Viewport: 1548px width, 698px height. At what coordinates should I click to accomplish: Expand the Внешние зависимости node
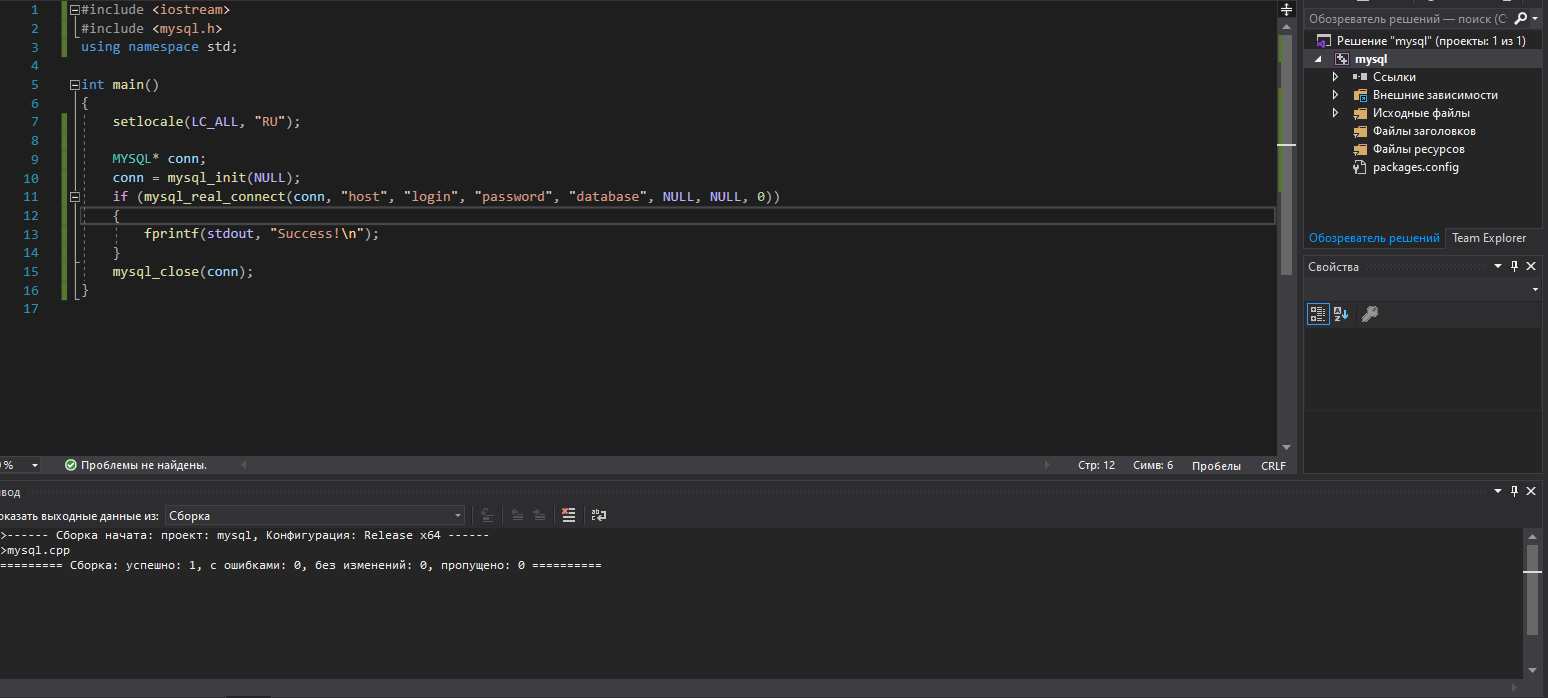[x=1336, y=95]
